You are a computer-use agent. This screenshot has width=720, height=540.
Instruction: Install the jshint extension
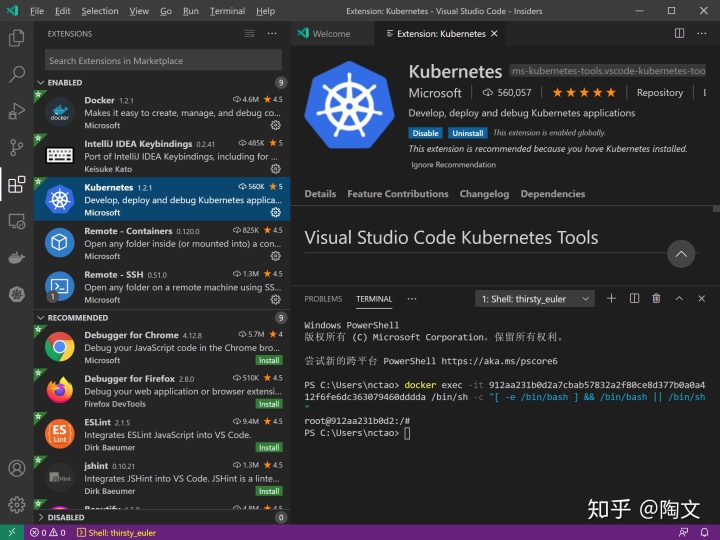coord(269,491)
